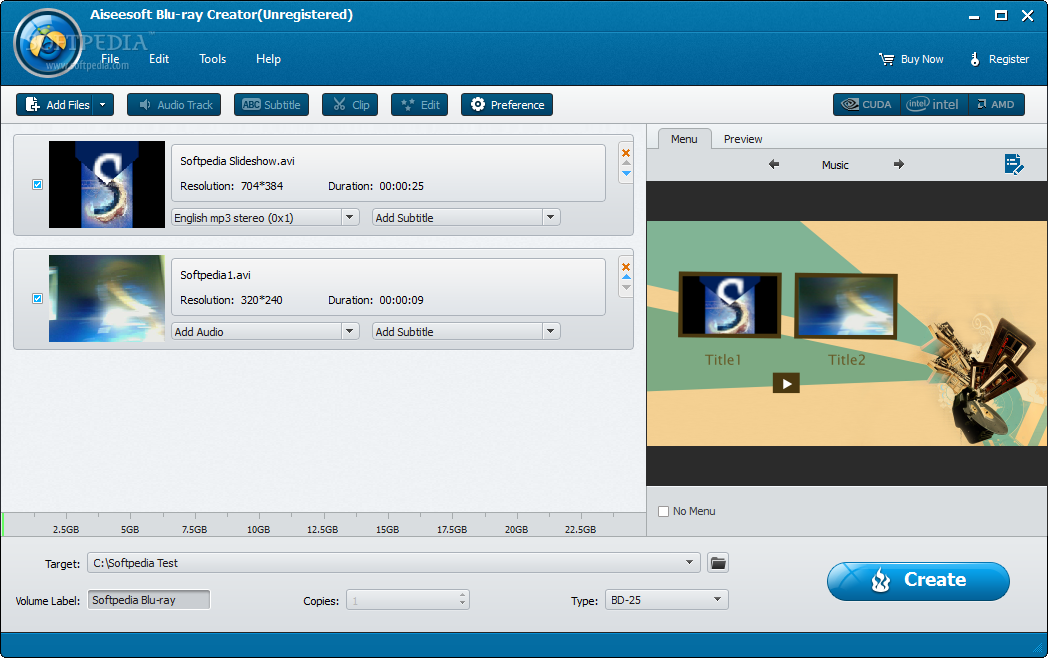The height and width of the screenshot is (658, 1048).
Task: Click the Create burn button
Action: (918, 580)
